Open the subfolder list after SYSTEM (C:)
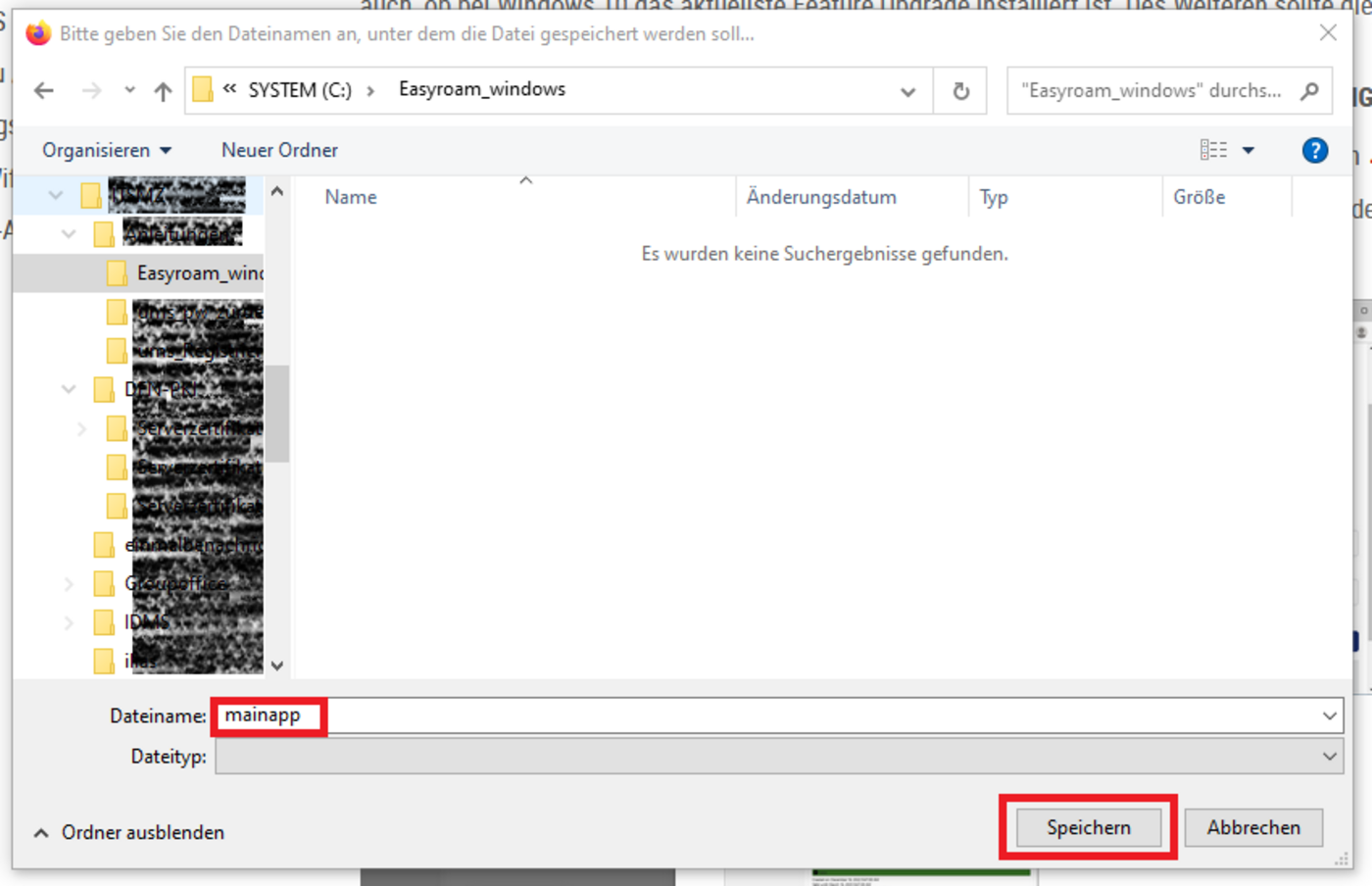The width and height of the screenshot is (1372, 886). pos(370,91)
